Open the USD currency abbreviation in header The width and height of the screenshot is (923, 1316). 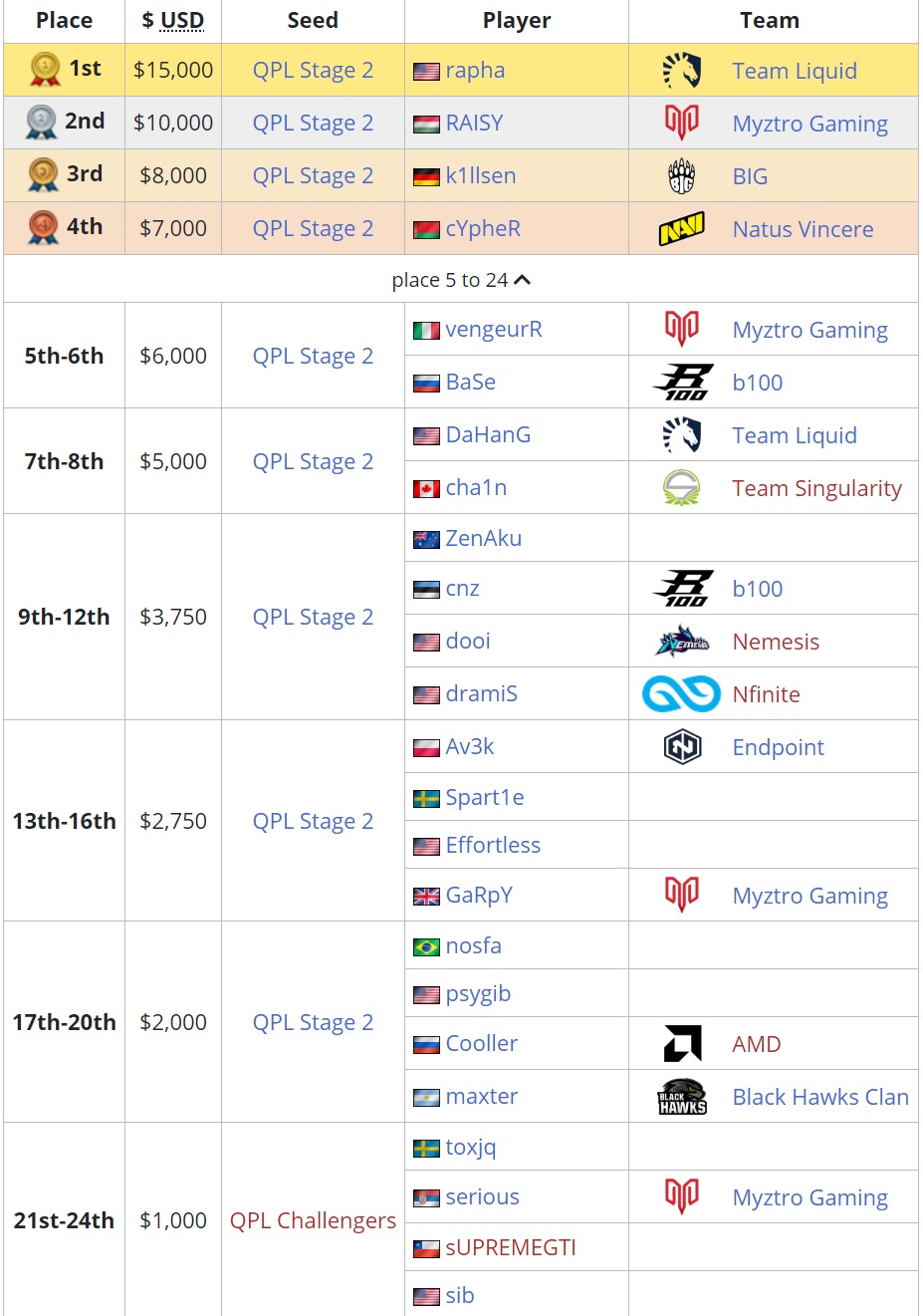(x=182, y=21)
